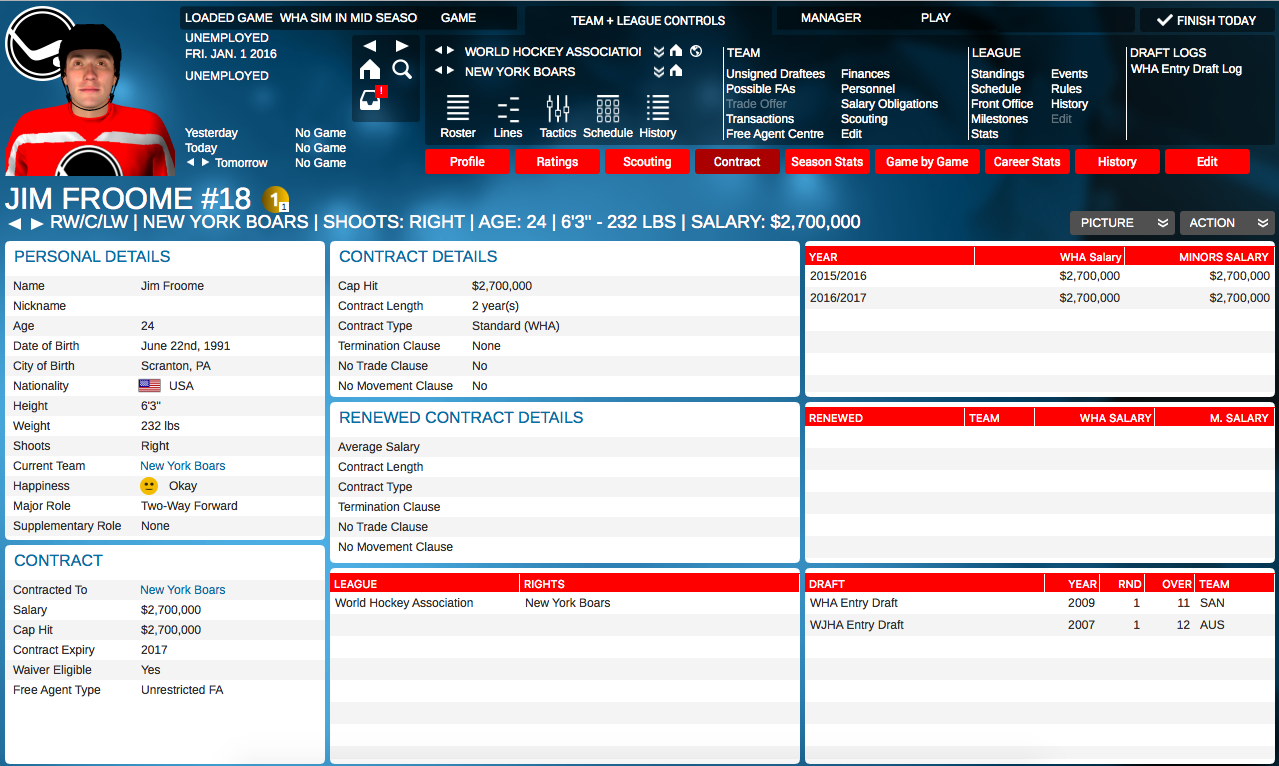The width and height of the screenshot is (1279, 766).
Task: Open New York Boars Current Team link
Action: click(182, 466)
